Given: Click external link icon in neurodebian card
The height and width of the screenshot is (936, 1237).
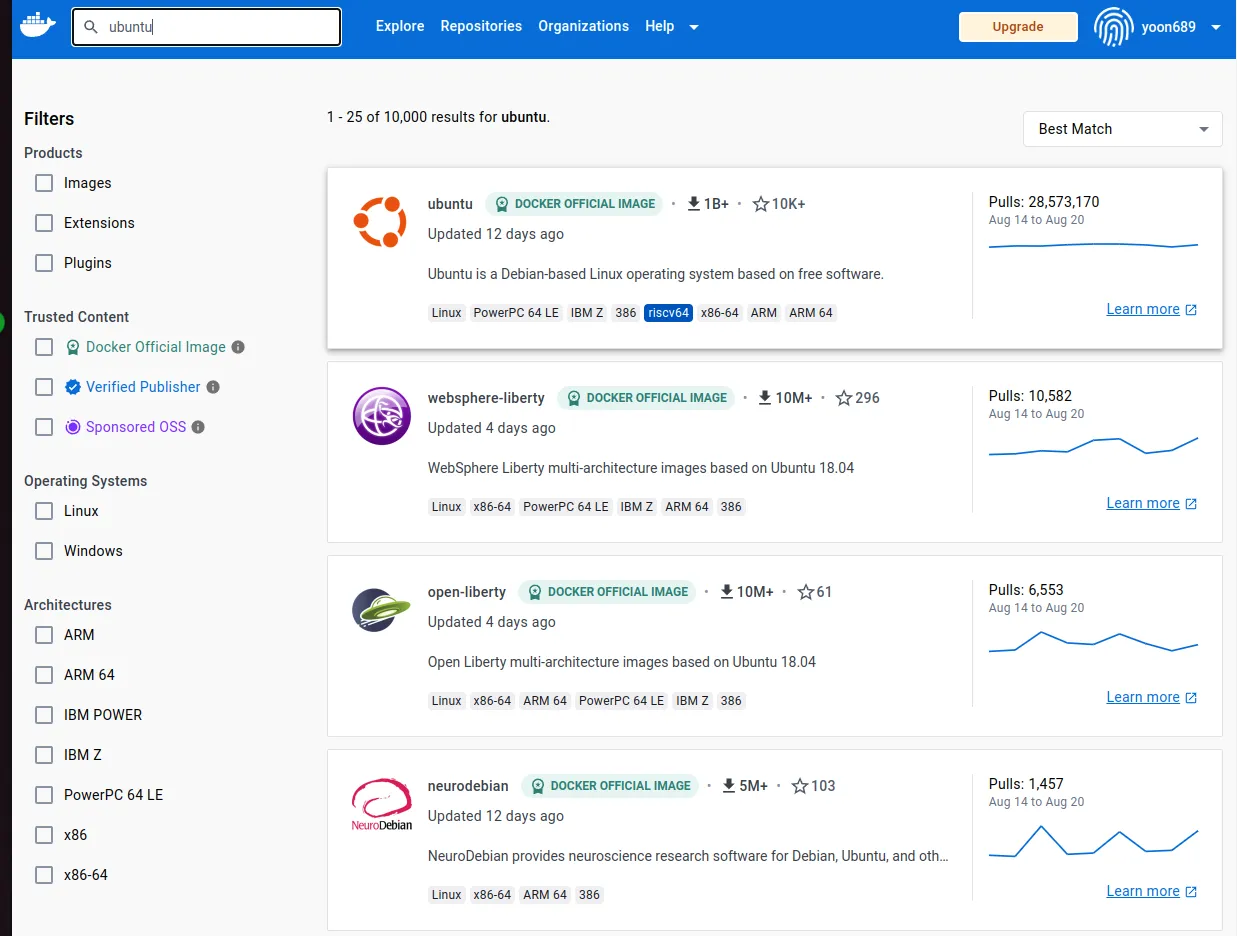Looking at the screenshot, I should pyautogui.click(x=1191, y=892).
